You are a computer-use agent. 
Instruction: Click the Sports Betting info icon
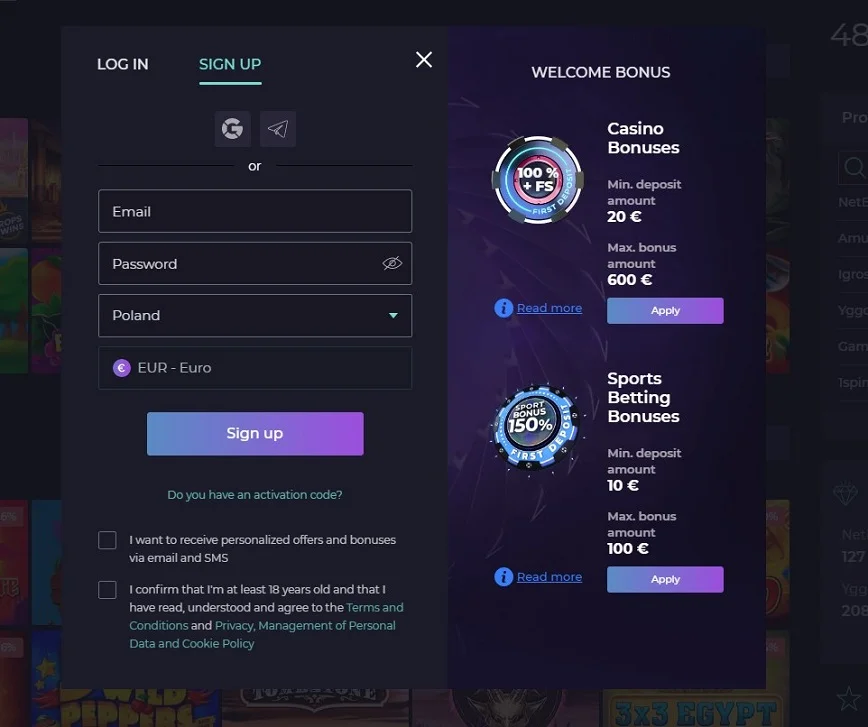(503, 577)
